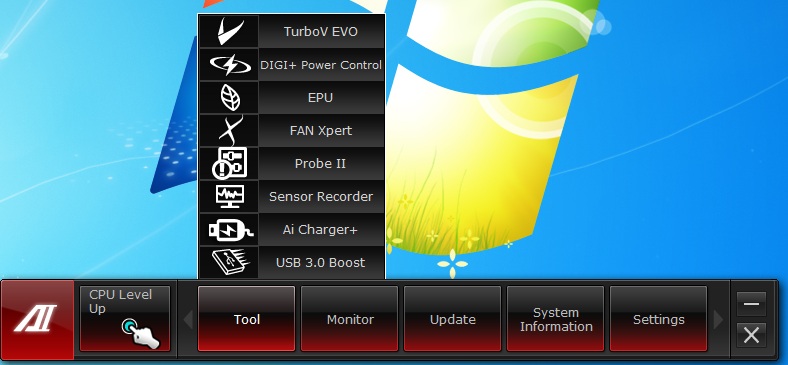Select TurboV EVO menu entry

pyautogui.click(x=321, y=32)
